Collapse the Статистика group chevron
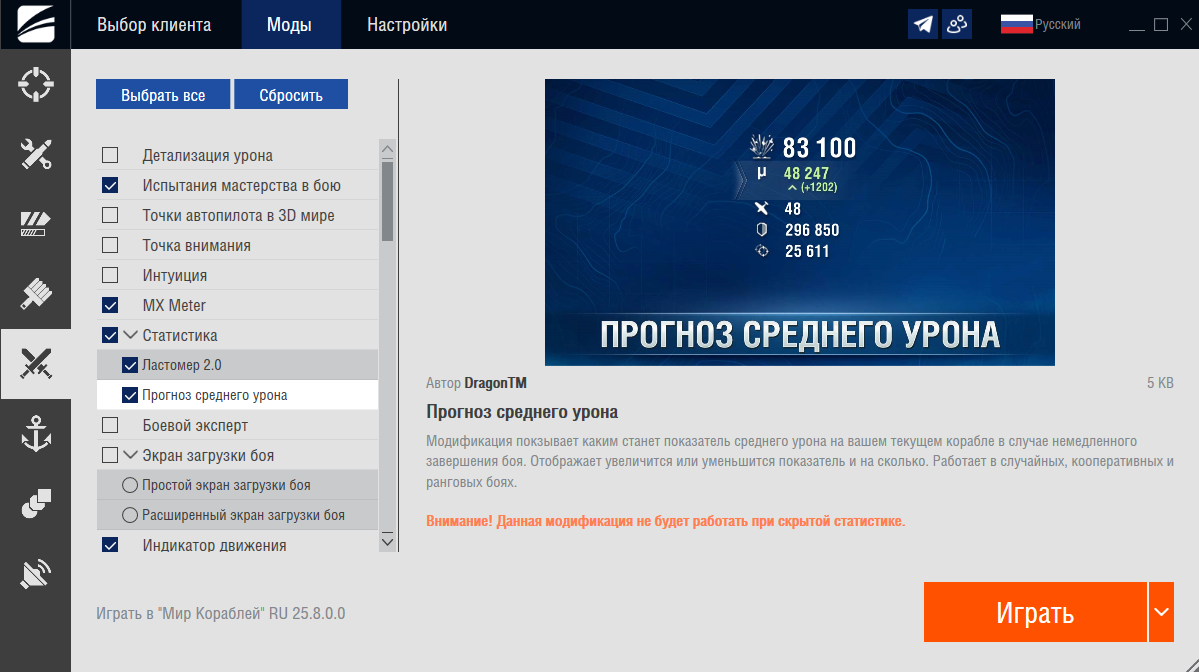 130,335
